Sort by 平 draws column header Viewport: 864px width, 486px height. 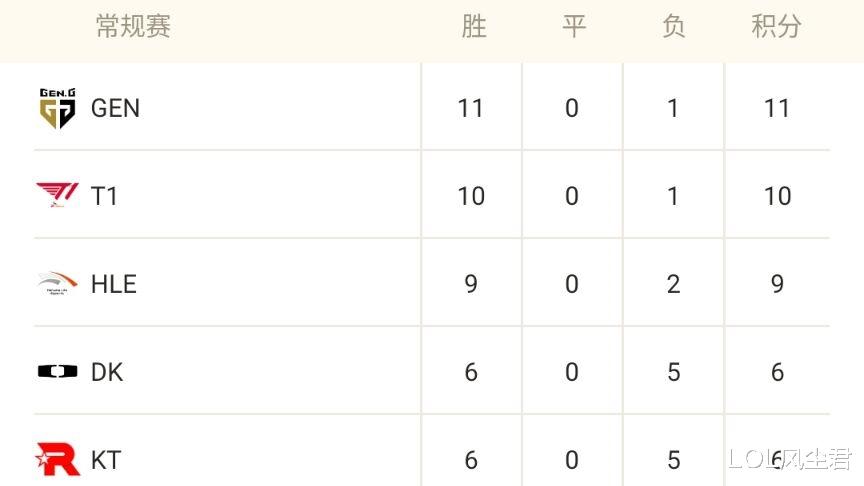574,26
